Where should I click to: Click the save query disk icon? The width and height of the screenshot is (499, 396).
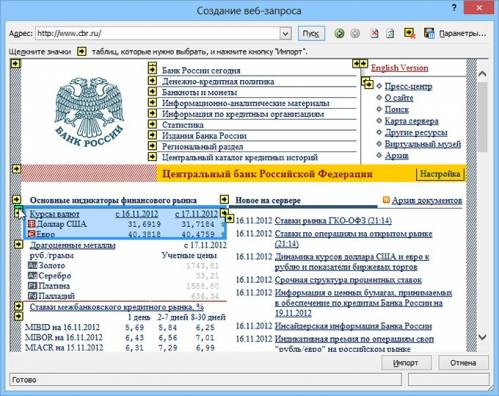[x=429, y=33]
